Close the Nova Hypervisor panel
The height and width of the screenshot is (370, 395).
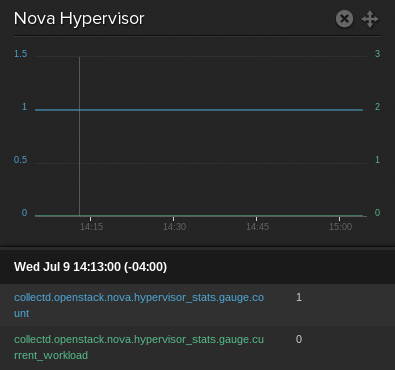pyautogui.click(x=344, y=18)
